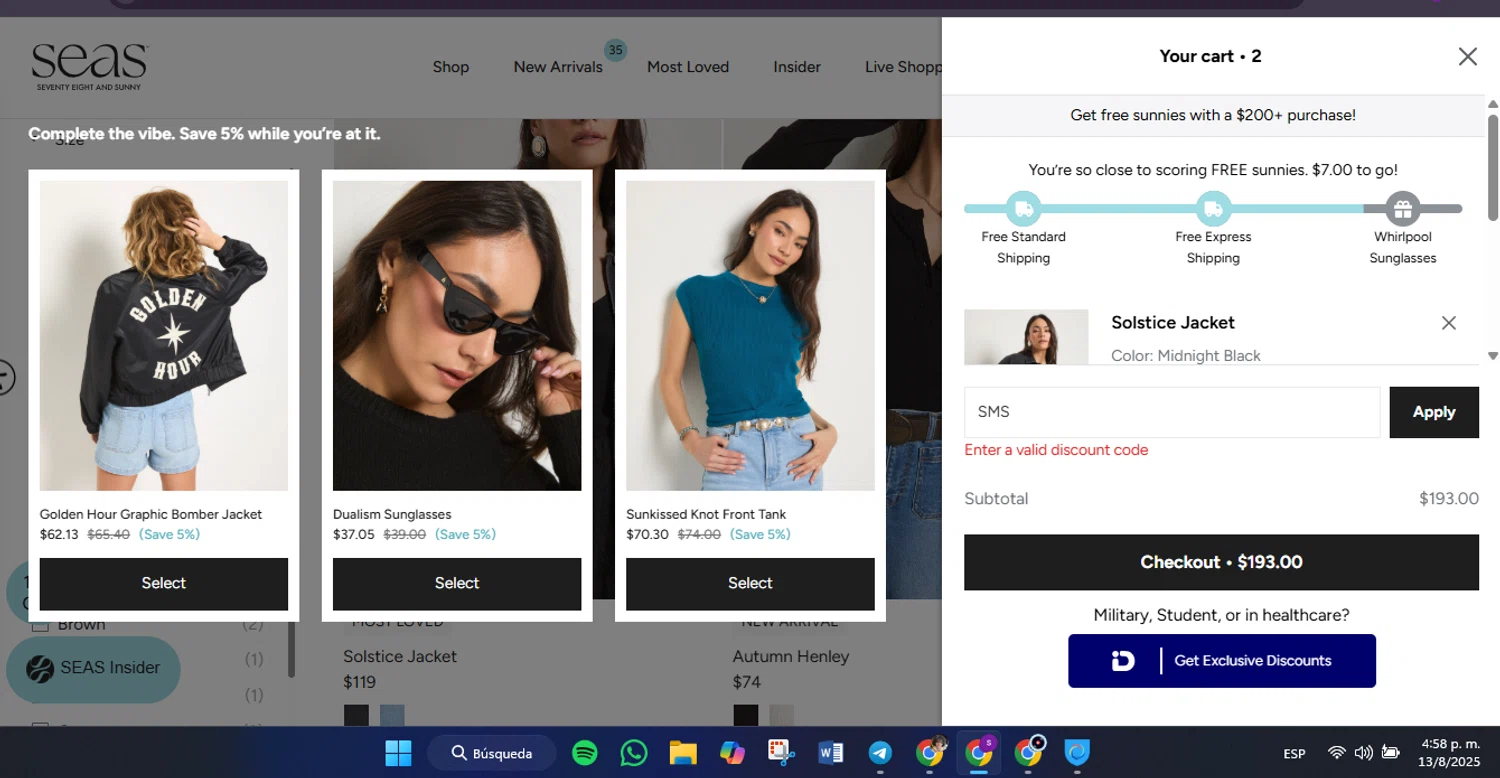Click the Your cart • 2 heading

(1210, 56)
